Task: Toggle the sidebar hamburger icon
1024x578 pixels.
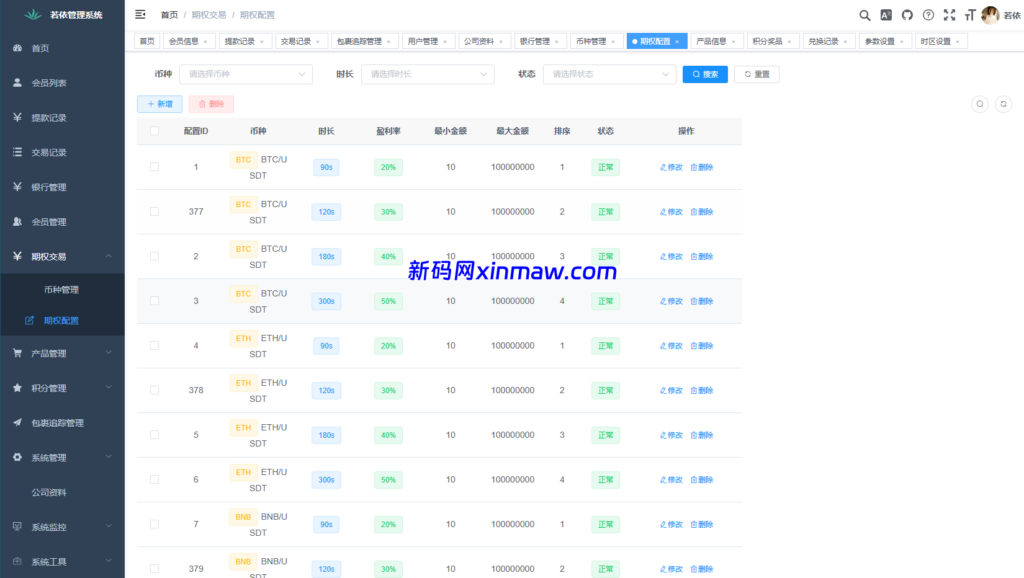Action: tap(140, 14)
